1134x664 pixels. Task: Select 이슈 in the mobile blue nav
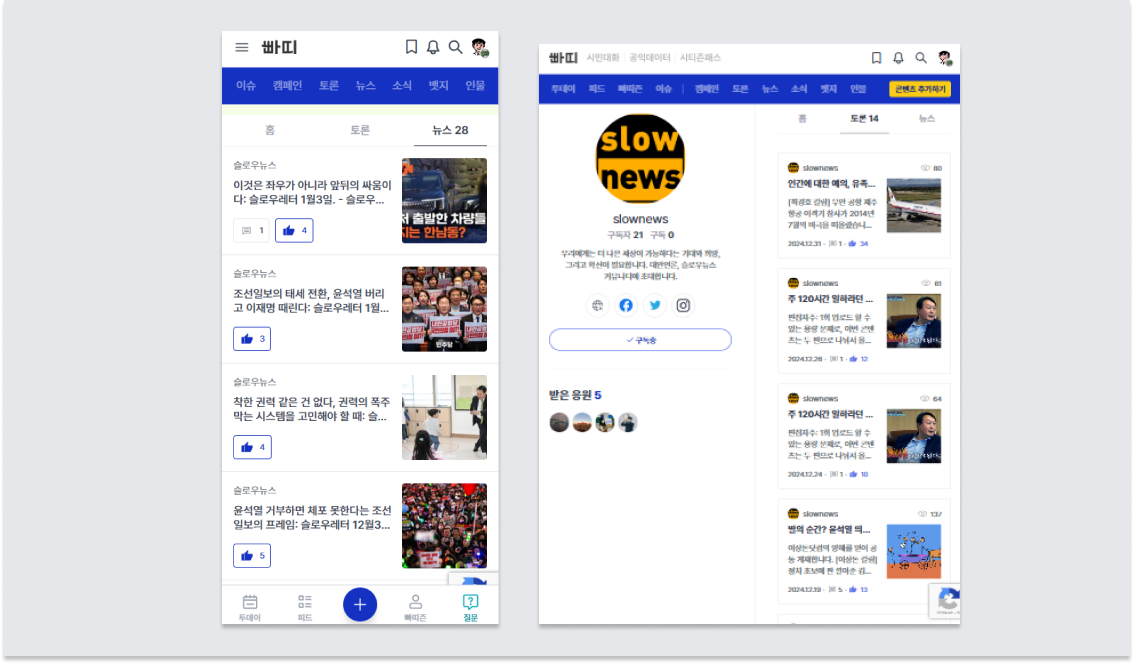[x=246, y=85]
